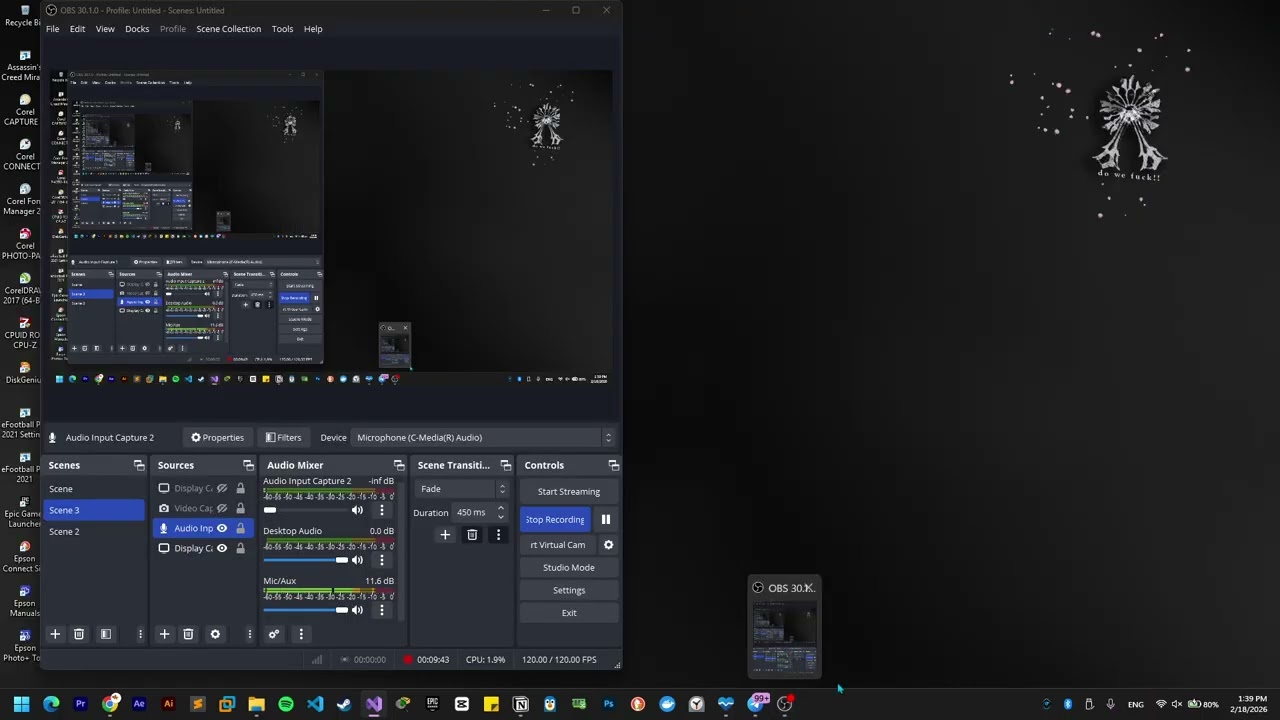Undock the Audio Mixer panel
Screen dimensions: 1280x720
(x=399, y=465)
